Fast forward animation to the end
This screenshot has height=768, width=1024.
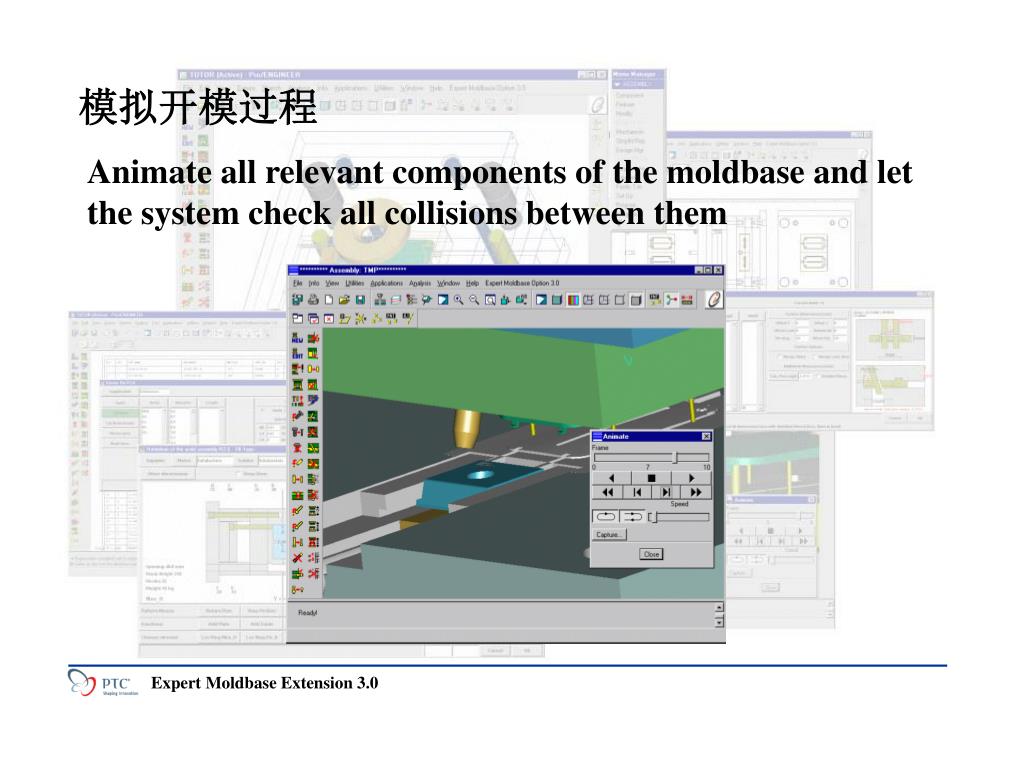coord(696,492)
